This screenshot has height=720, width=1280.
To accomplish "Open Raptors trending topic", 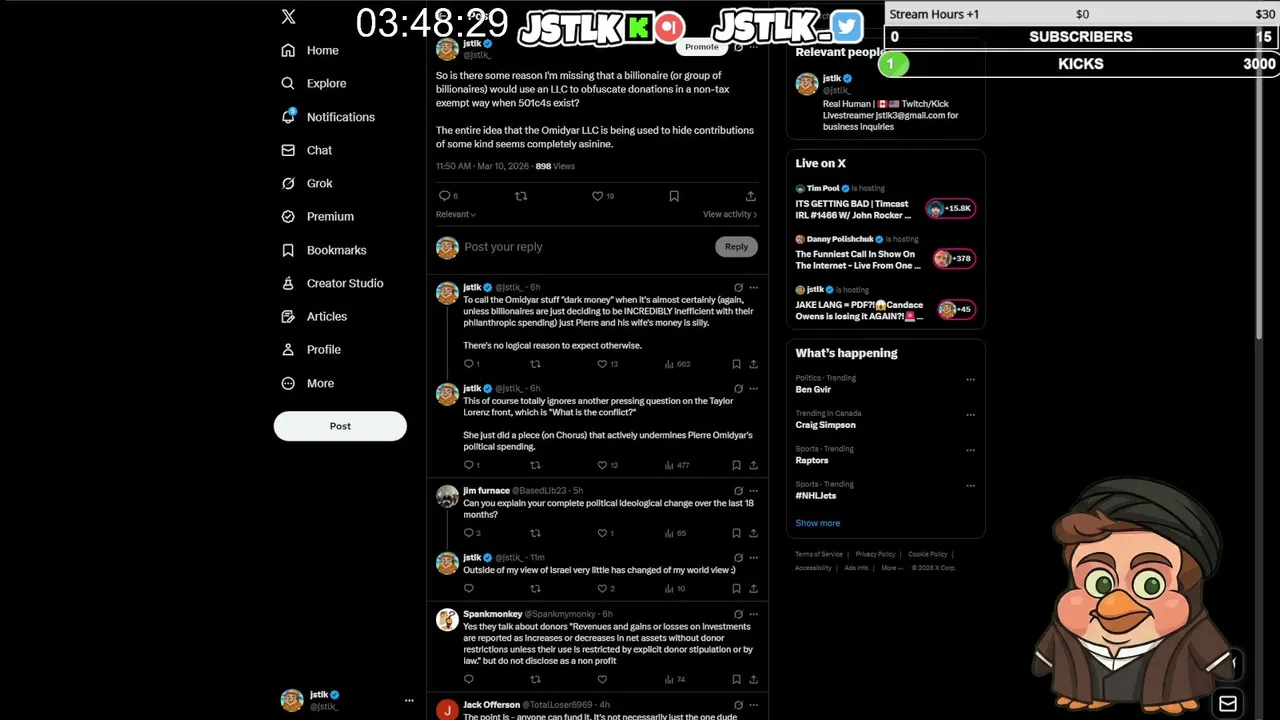I will [811, 460].
